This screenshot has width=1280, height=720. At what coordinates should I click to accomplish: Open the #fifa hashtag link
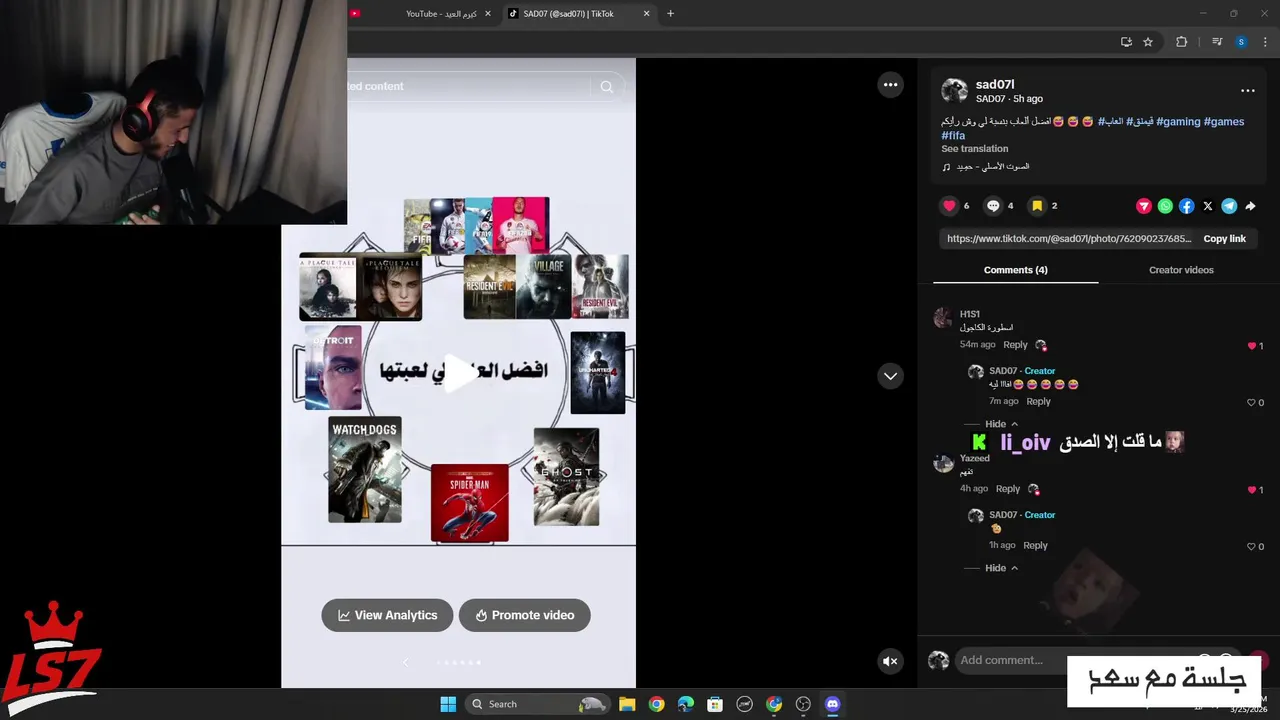click(953, 135)
